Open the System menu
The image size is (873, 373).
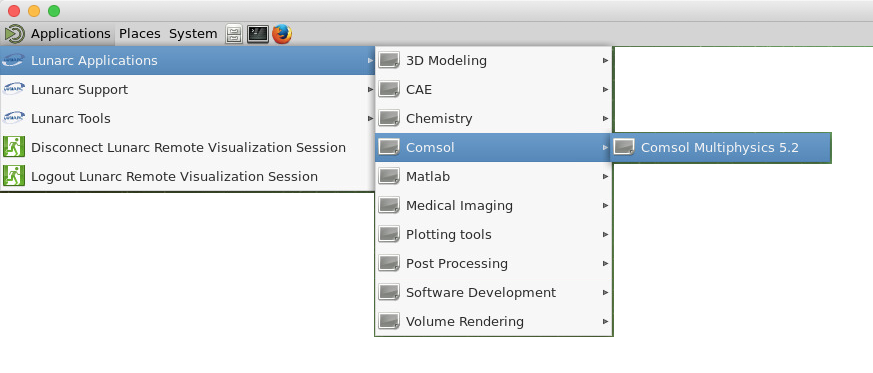(x=193, y=34)
